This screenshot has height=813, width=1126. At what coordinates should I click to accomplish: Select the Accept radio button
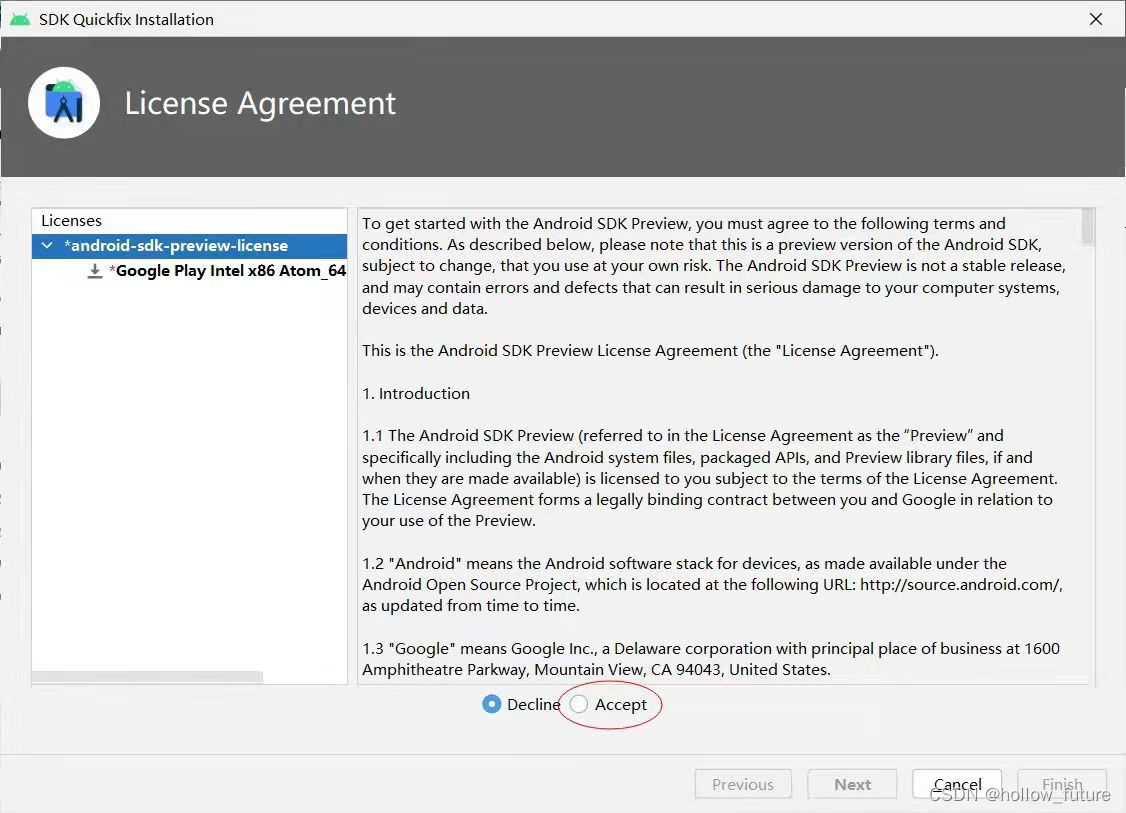[579, 705]
